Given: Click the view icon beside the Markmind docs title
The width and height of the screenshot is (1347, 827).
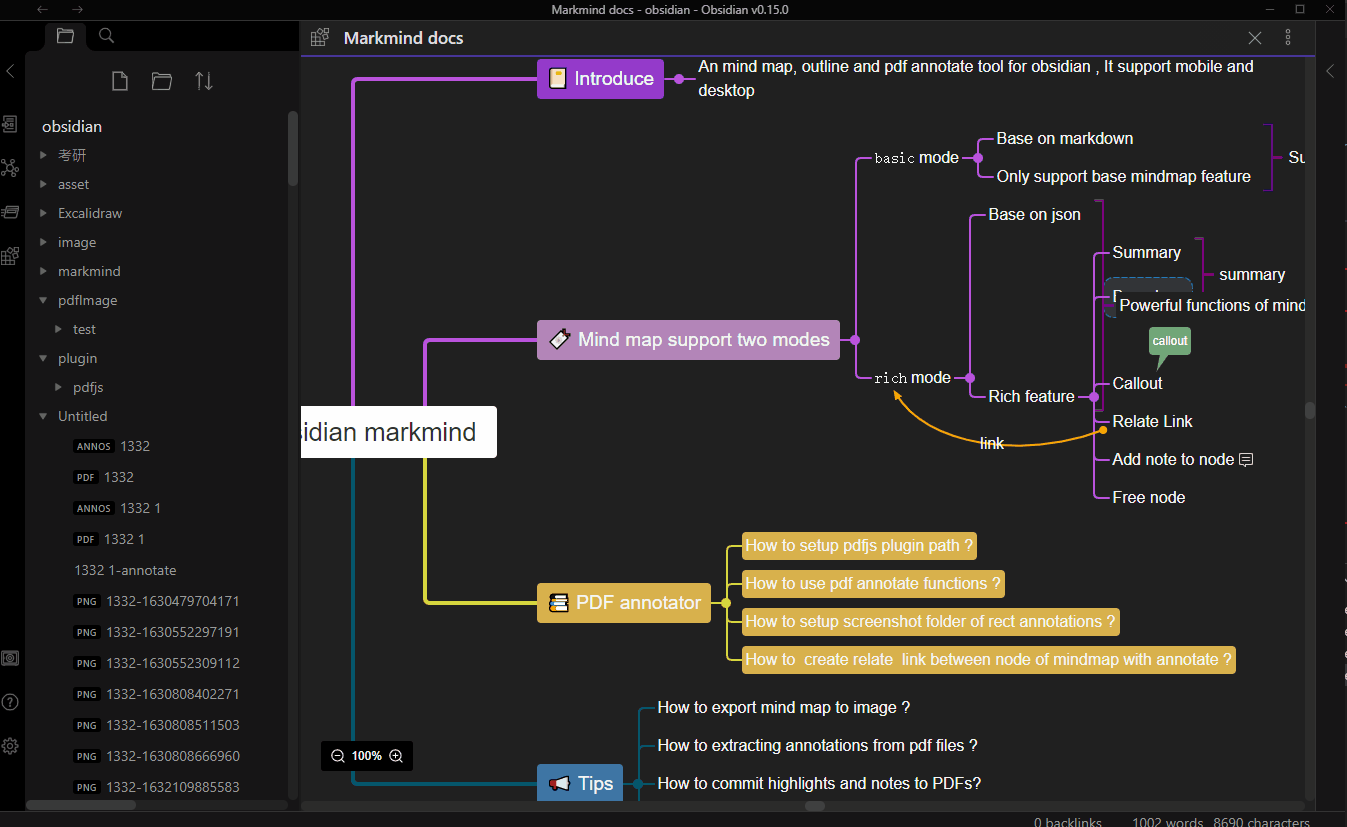Looking at the screenshot, I should click(320, 38).
